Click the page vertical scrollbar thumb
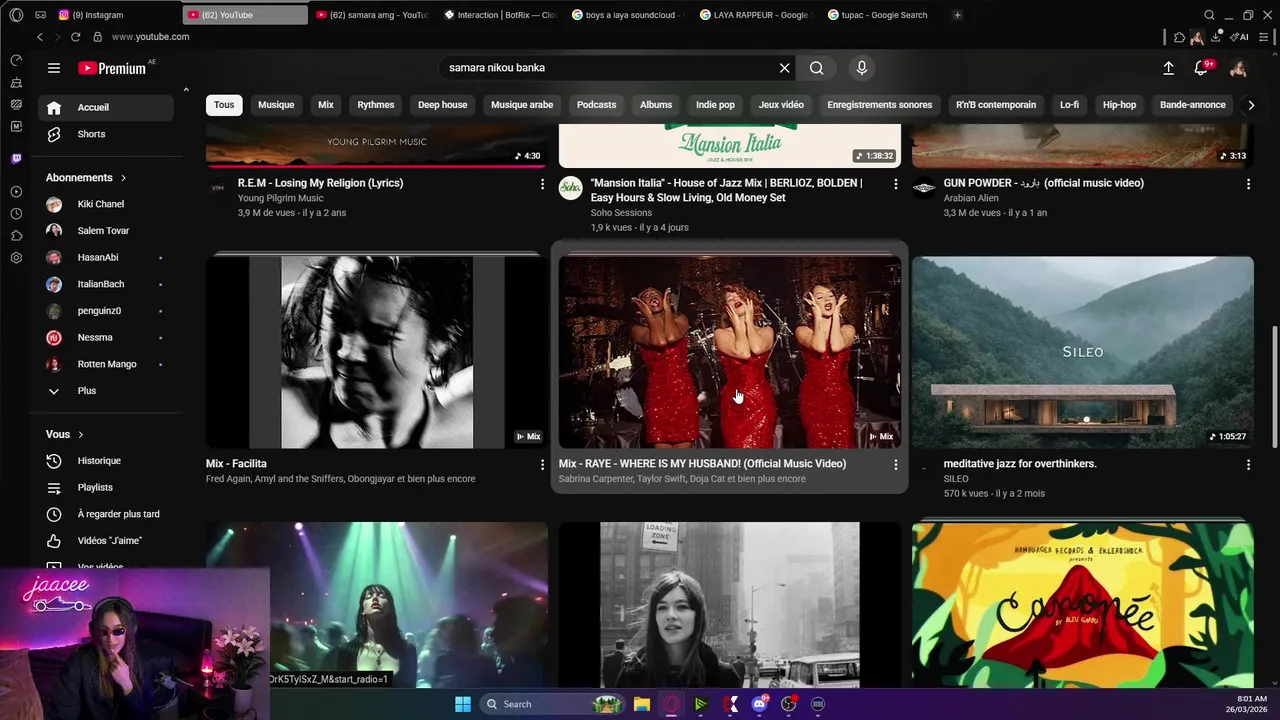Screen dimensions: 1280x720 (1274, 387)
